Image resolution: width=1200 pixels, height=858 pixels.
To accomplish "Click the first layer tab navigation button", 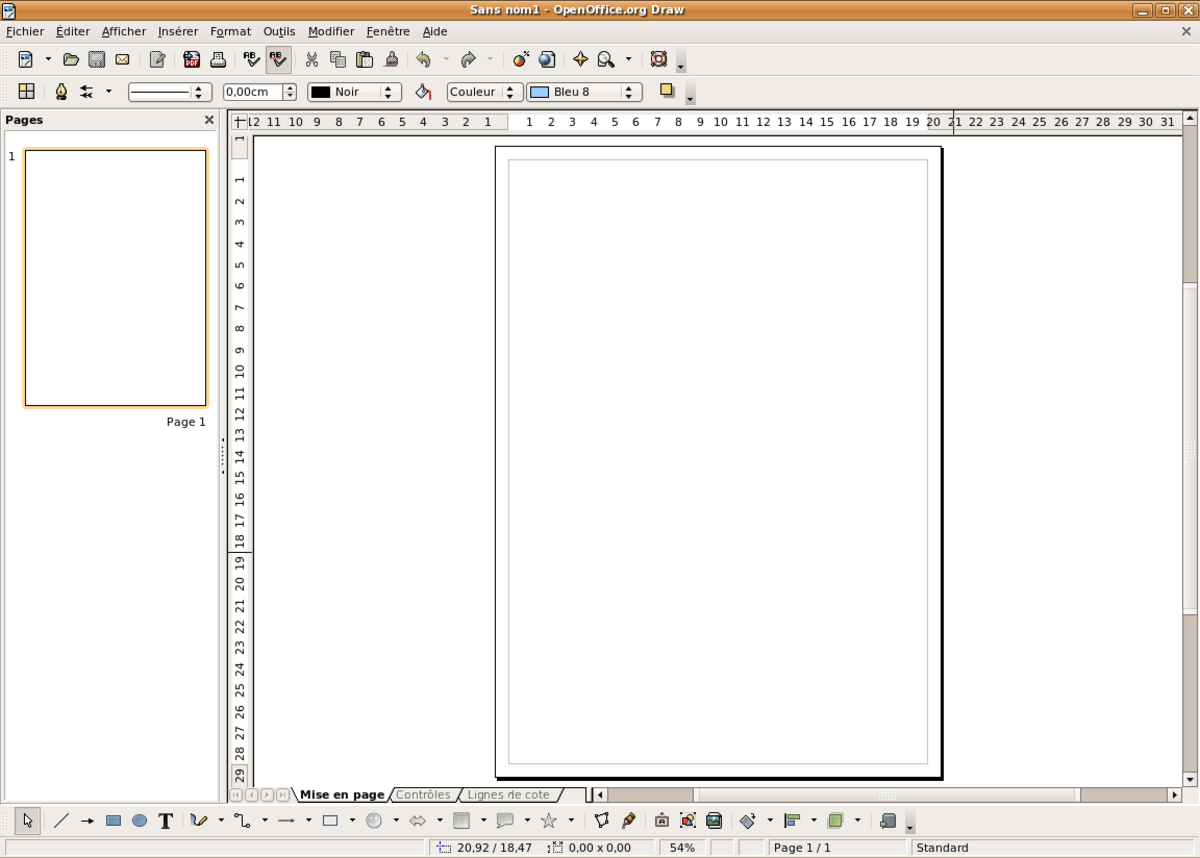I will pos(237,795).
